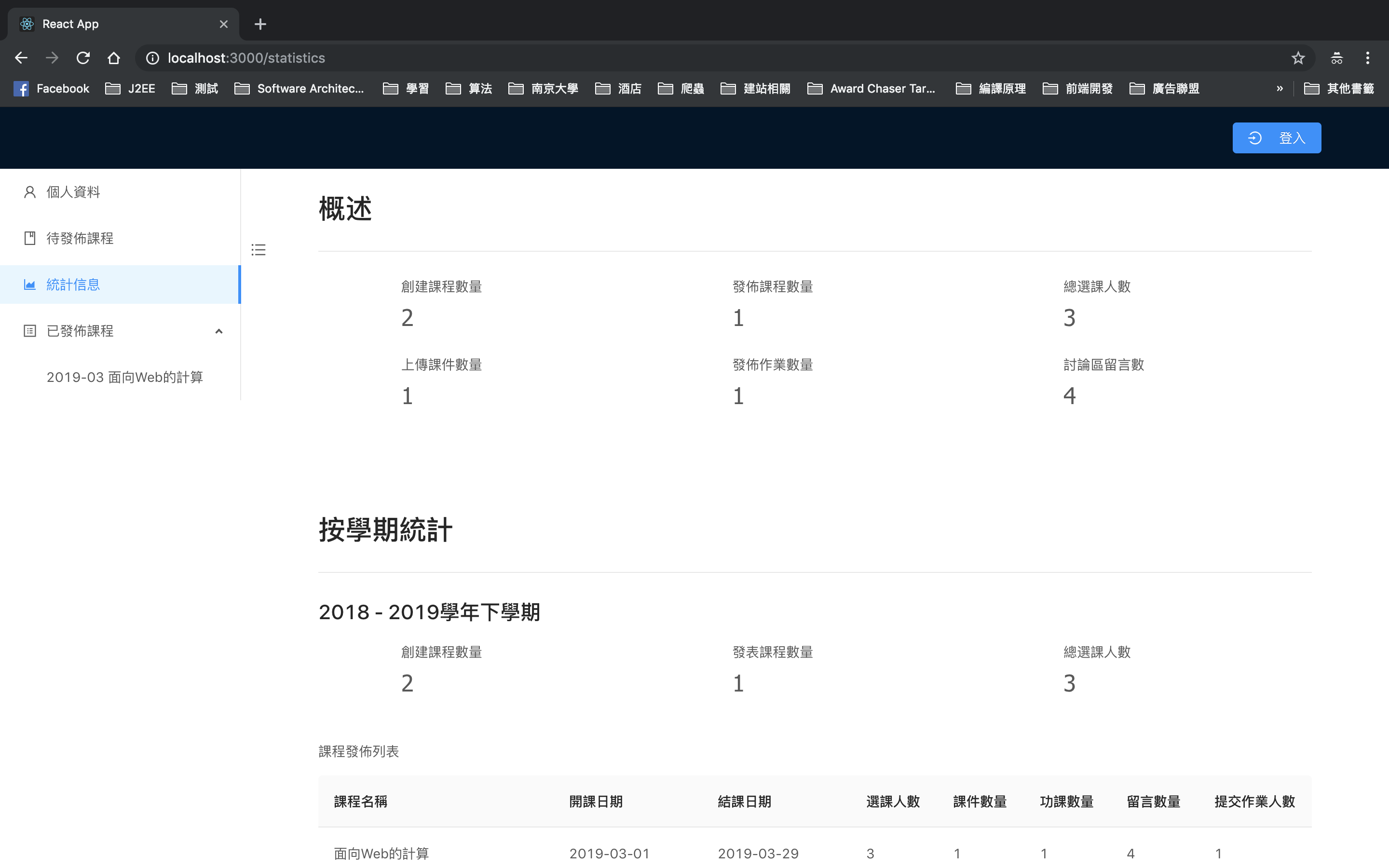Open the 個人資料 menu item
Screen dimensions: 1389x868
(73, 192)
